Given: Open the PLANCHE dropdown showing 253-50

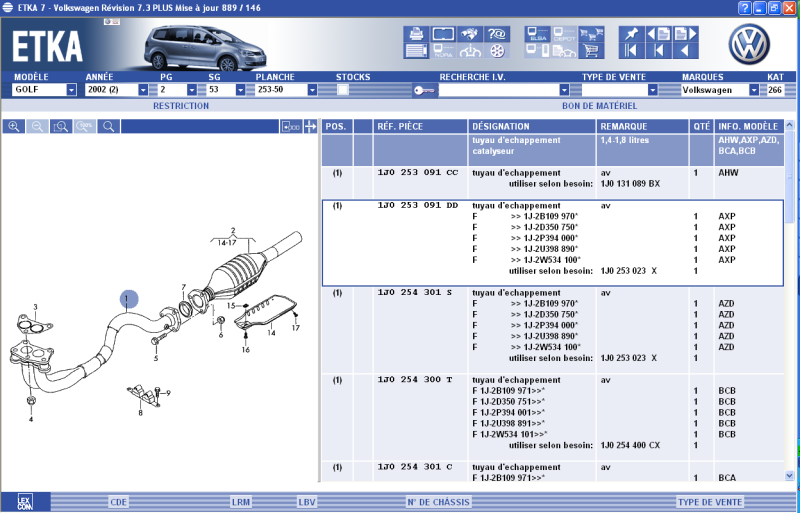Looking at the screenshot, I should click(312, 90).
